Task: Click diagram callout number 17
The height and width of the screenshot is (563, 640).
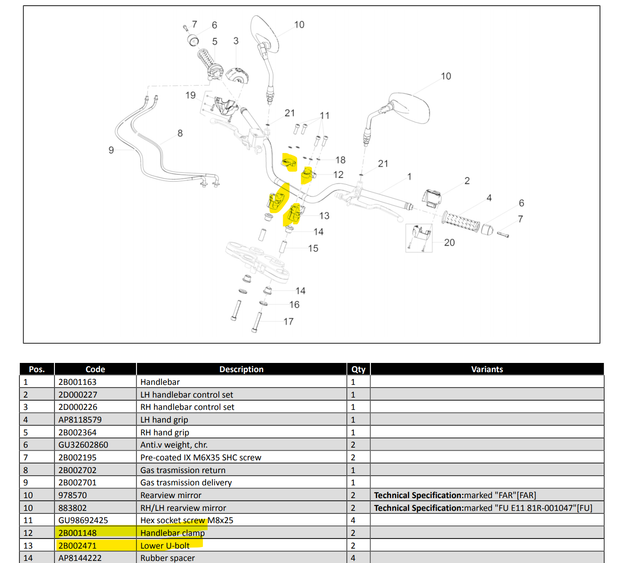Action: click(288, 322)
